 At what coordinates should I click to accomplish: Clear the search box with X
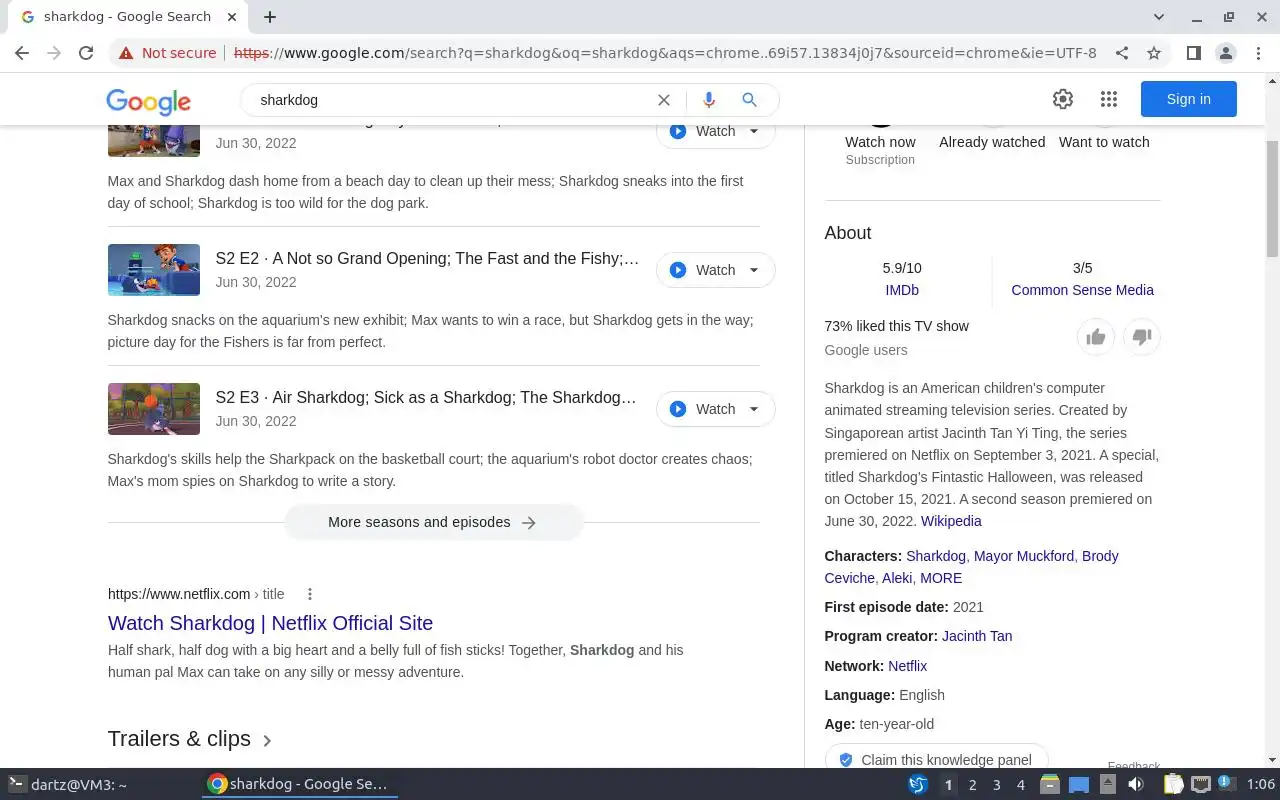point(664,100)
